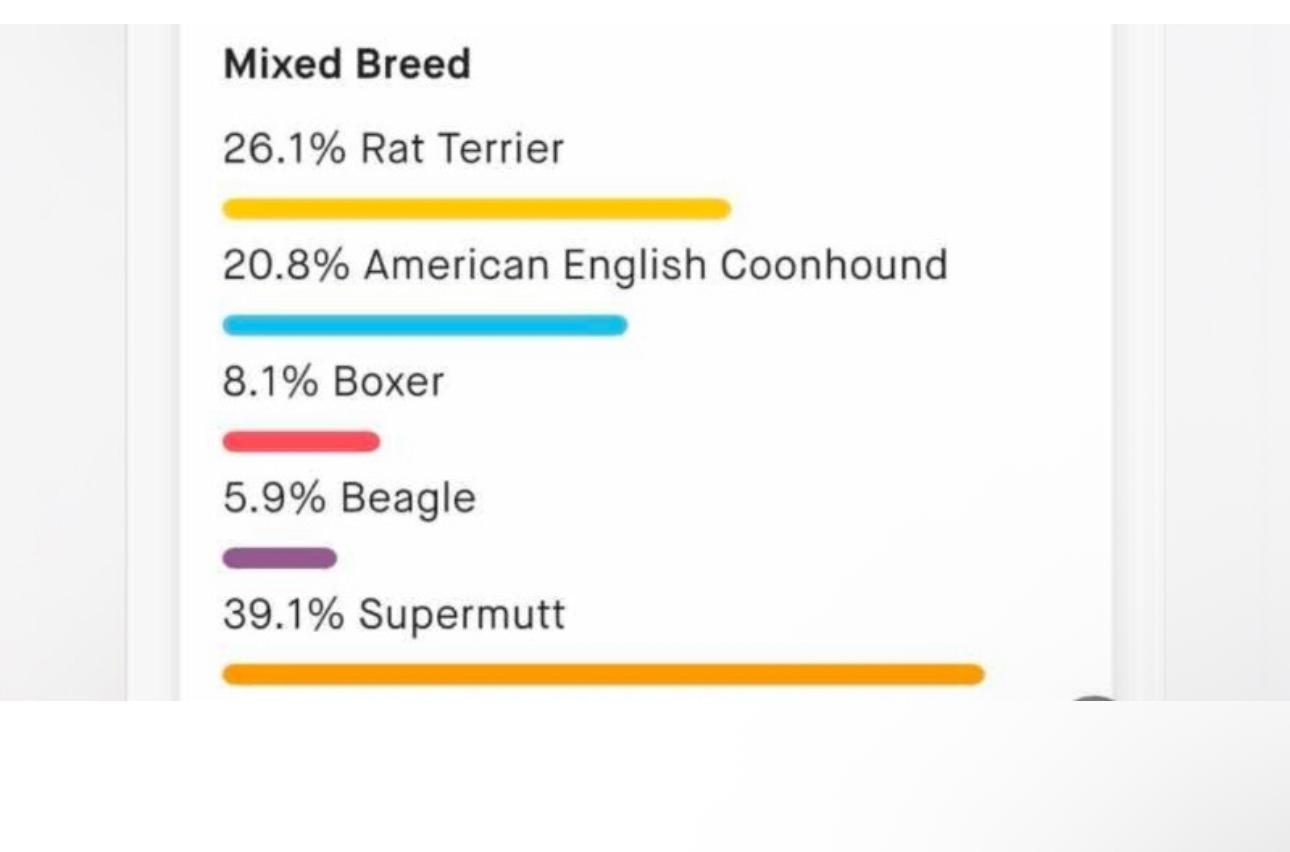Select the 5.9% Beagle label

(349, 499)
